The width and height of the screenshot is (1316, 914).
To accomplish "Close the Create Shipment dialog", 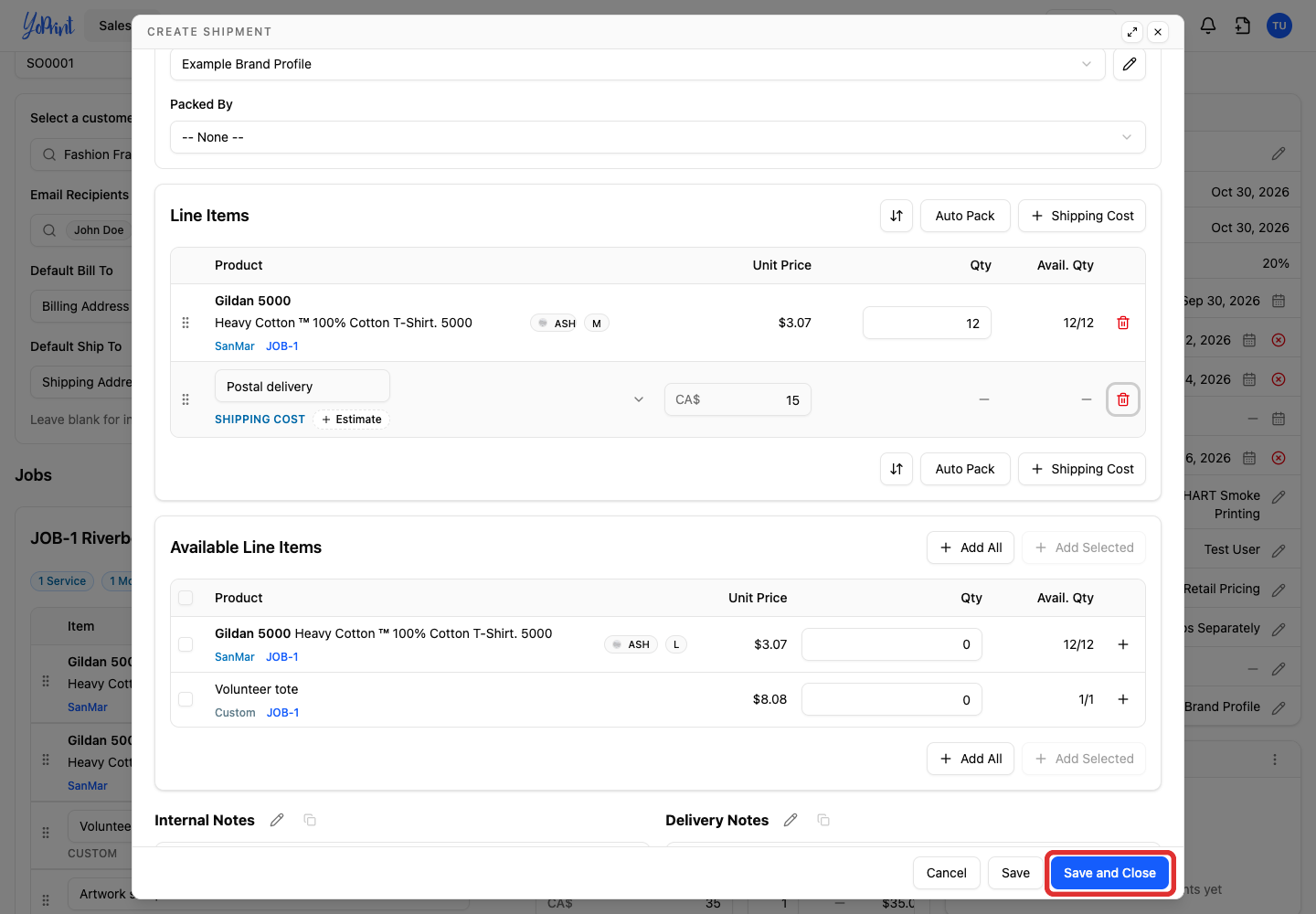I will click(x=1158, y=32).
